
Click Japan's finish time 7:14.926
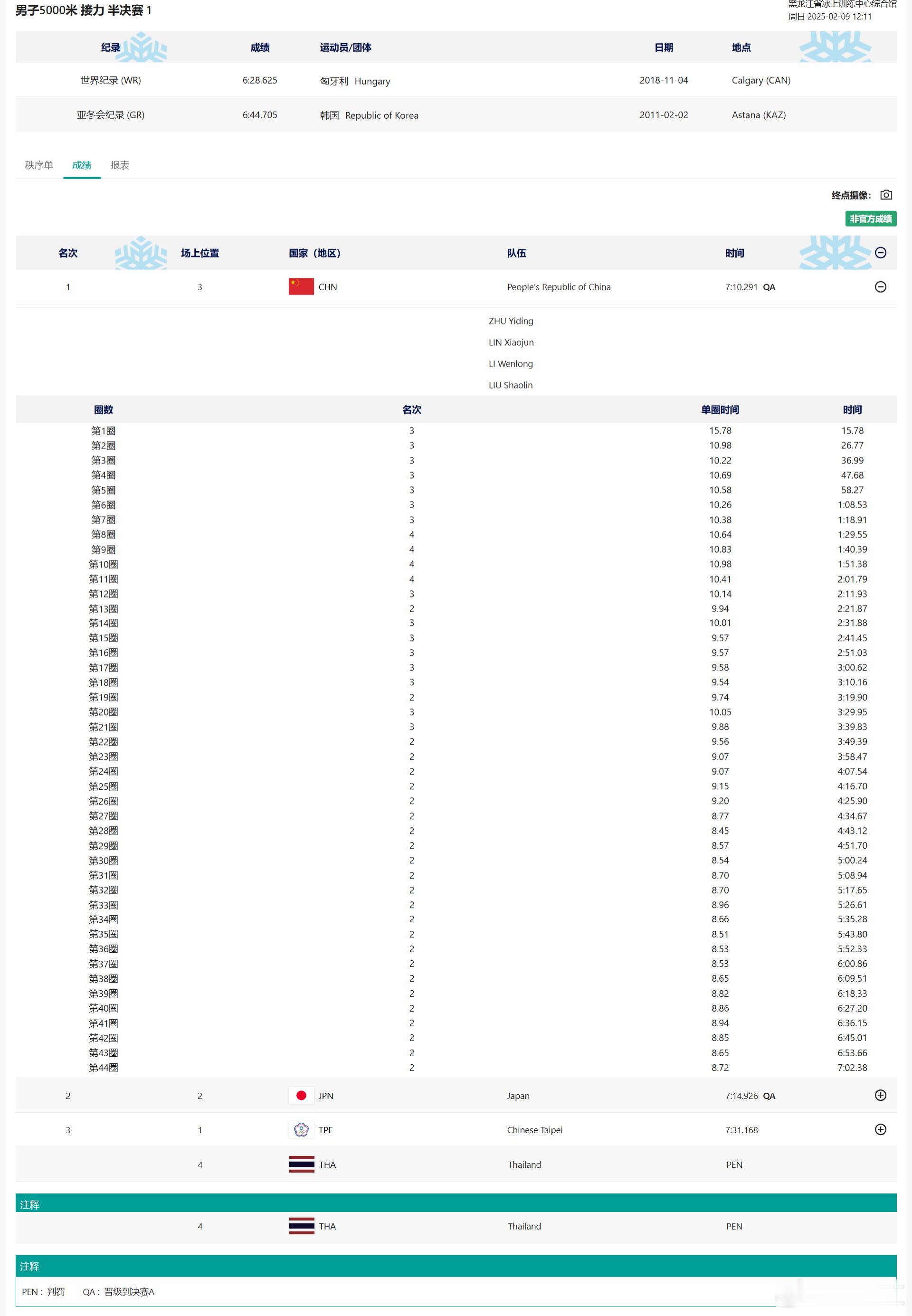741,1096
